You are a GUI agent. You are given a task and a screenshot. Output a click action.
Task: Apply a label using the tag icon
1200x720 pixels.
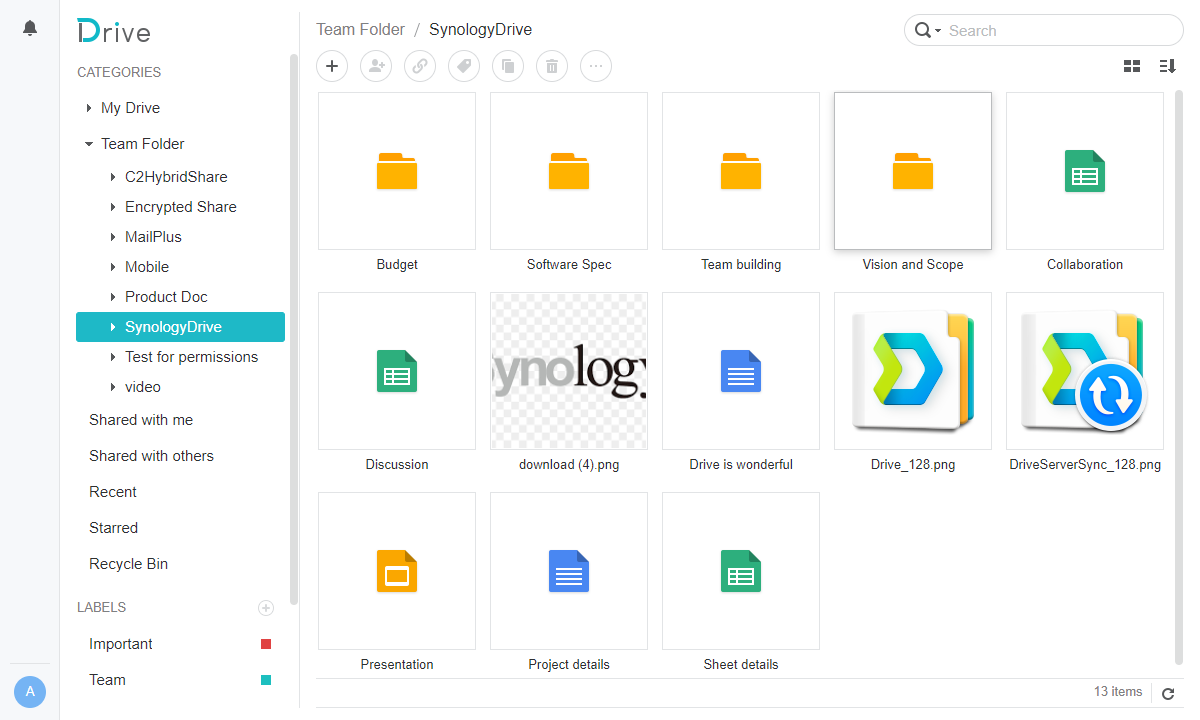(x=464, y=66)
